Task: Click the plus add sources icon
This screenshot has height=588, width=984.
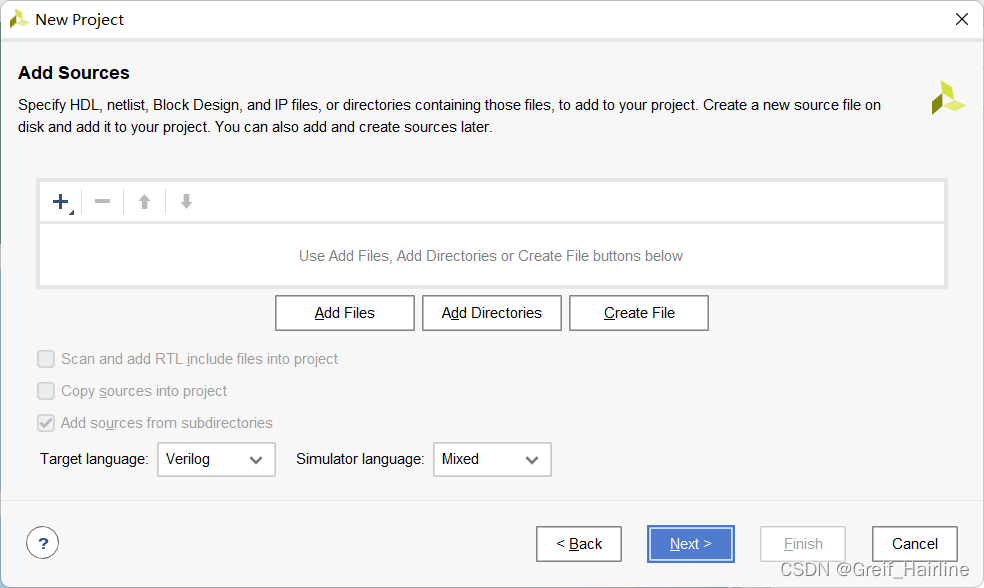Action: pyautogui.click(x=61, y=202)
